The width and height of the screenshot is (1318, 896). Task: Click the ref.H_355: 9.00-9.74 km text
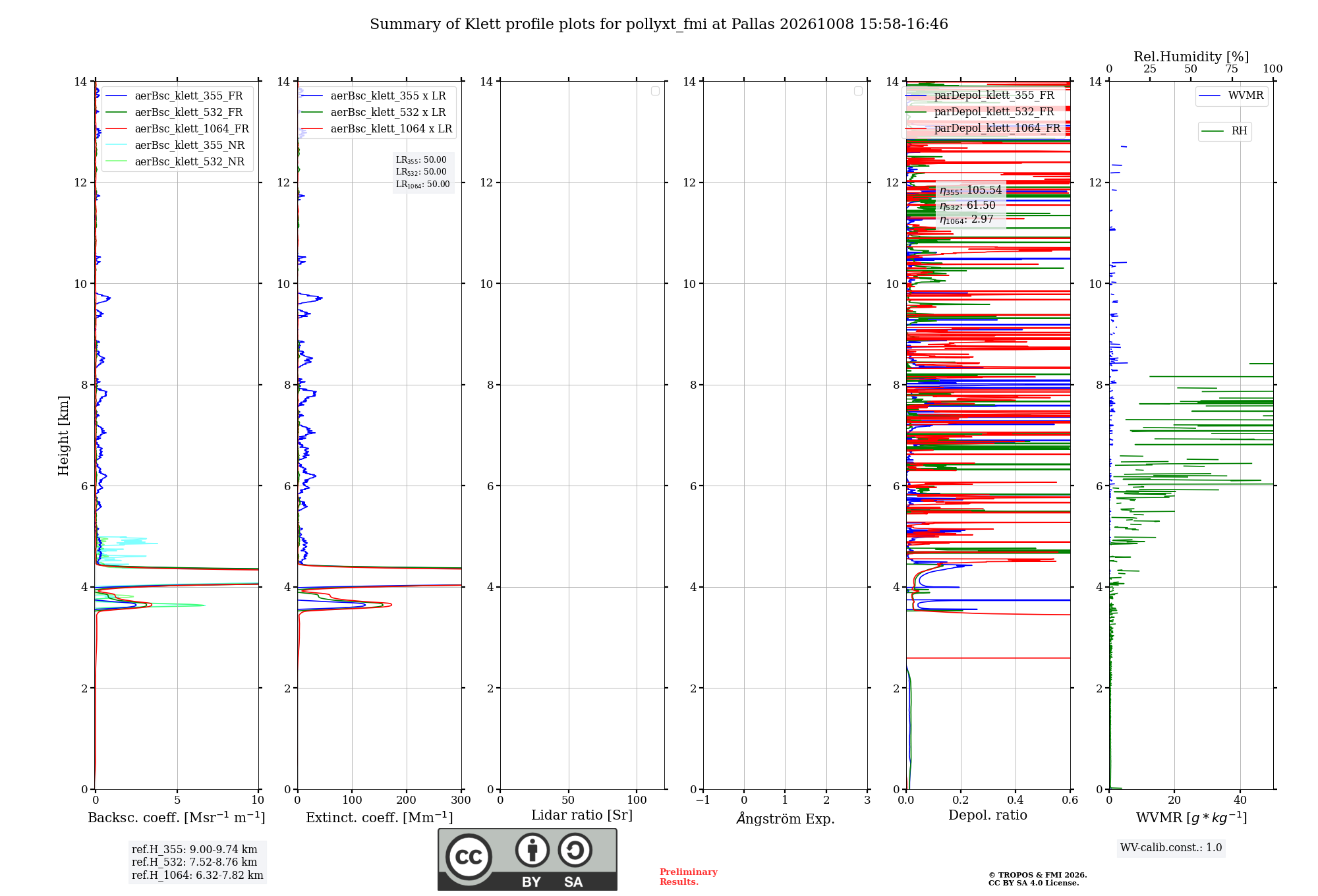point(194,850)
